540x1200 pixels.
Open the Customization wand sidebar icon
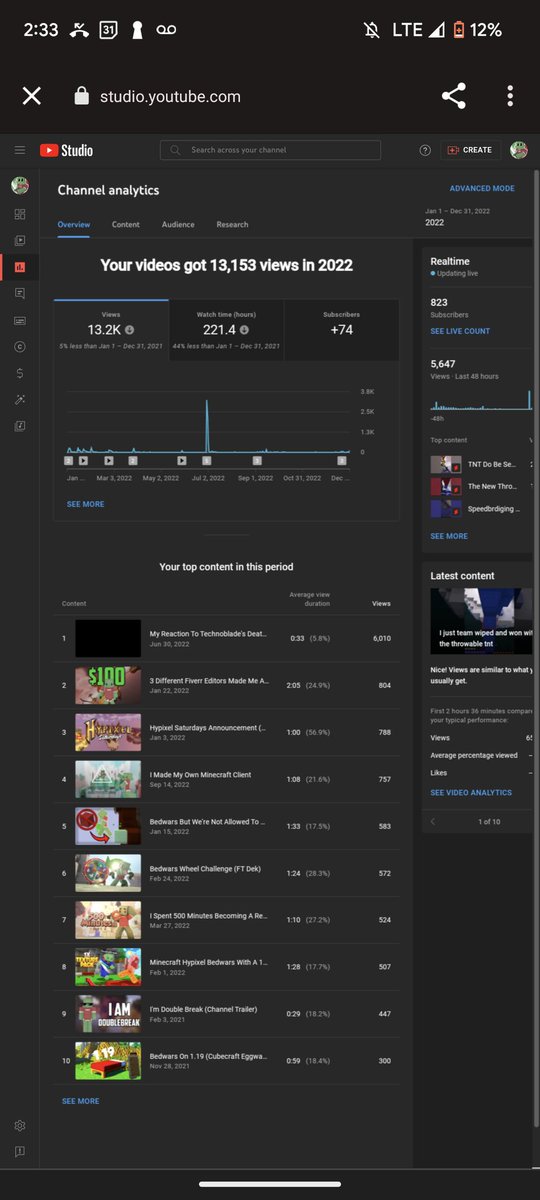[20, 399]
